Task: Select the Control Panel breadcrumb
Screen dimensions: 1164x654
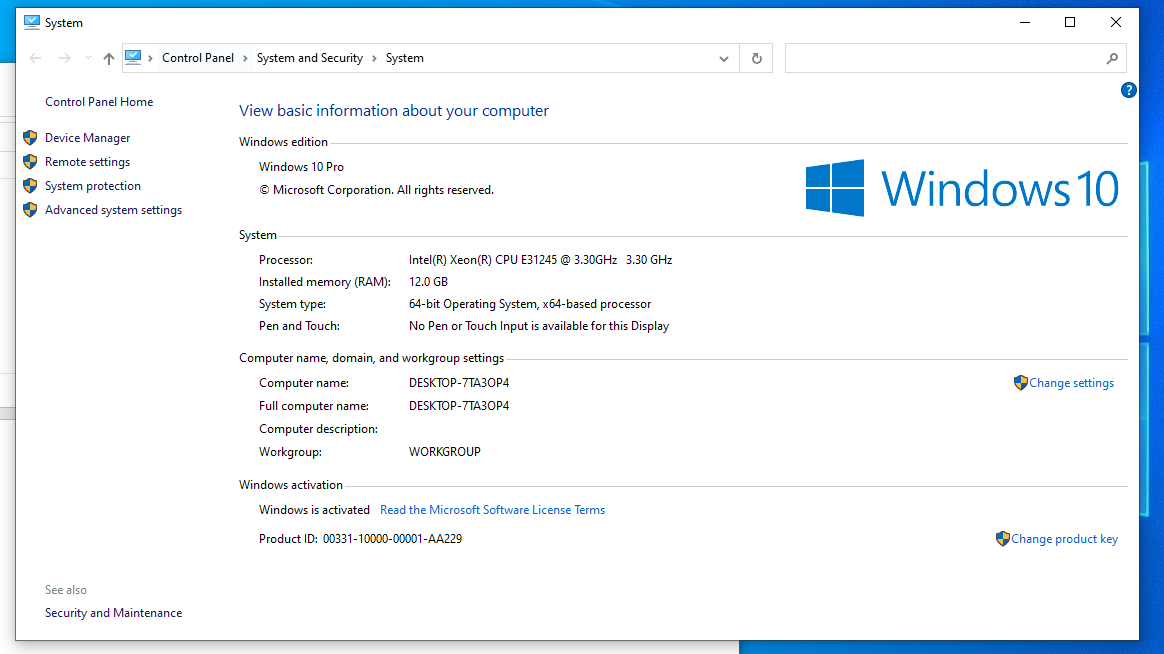Action: click(197, 58)
